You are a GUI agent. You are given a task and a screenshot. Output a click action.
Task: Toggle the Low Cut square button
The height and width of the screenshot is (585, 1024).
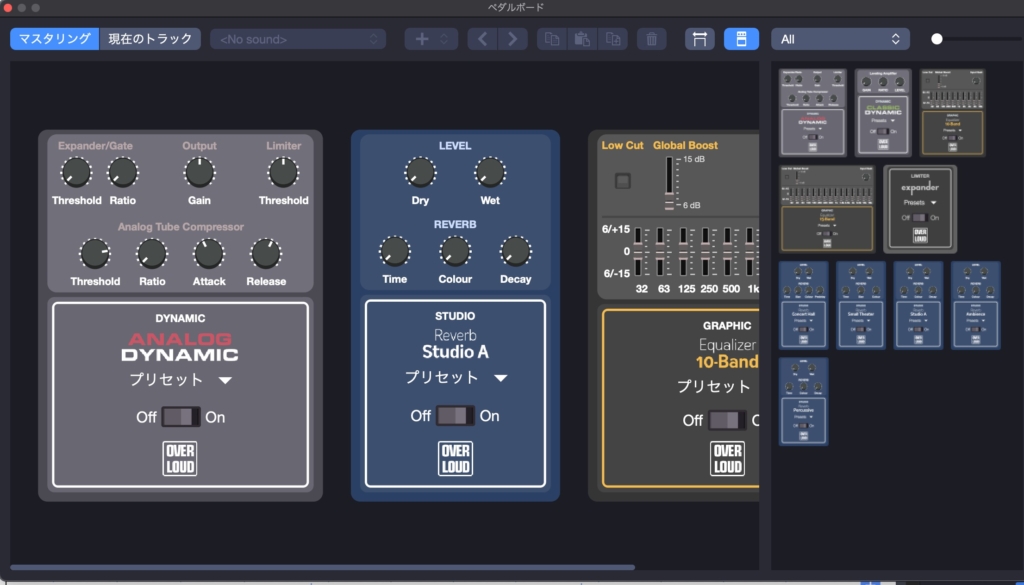(623, 181)
